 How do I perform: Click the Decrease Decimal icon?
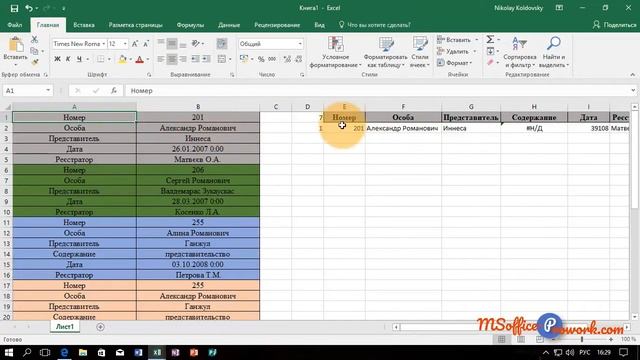(298, 59)
